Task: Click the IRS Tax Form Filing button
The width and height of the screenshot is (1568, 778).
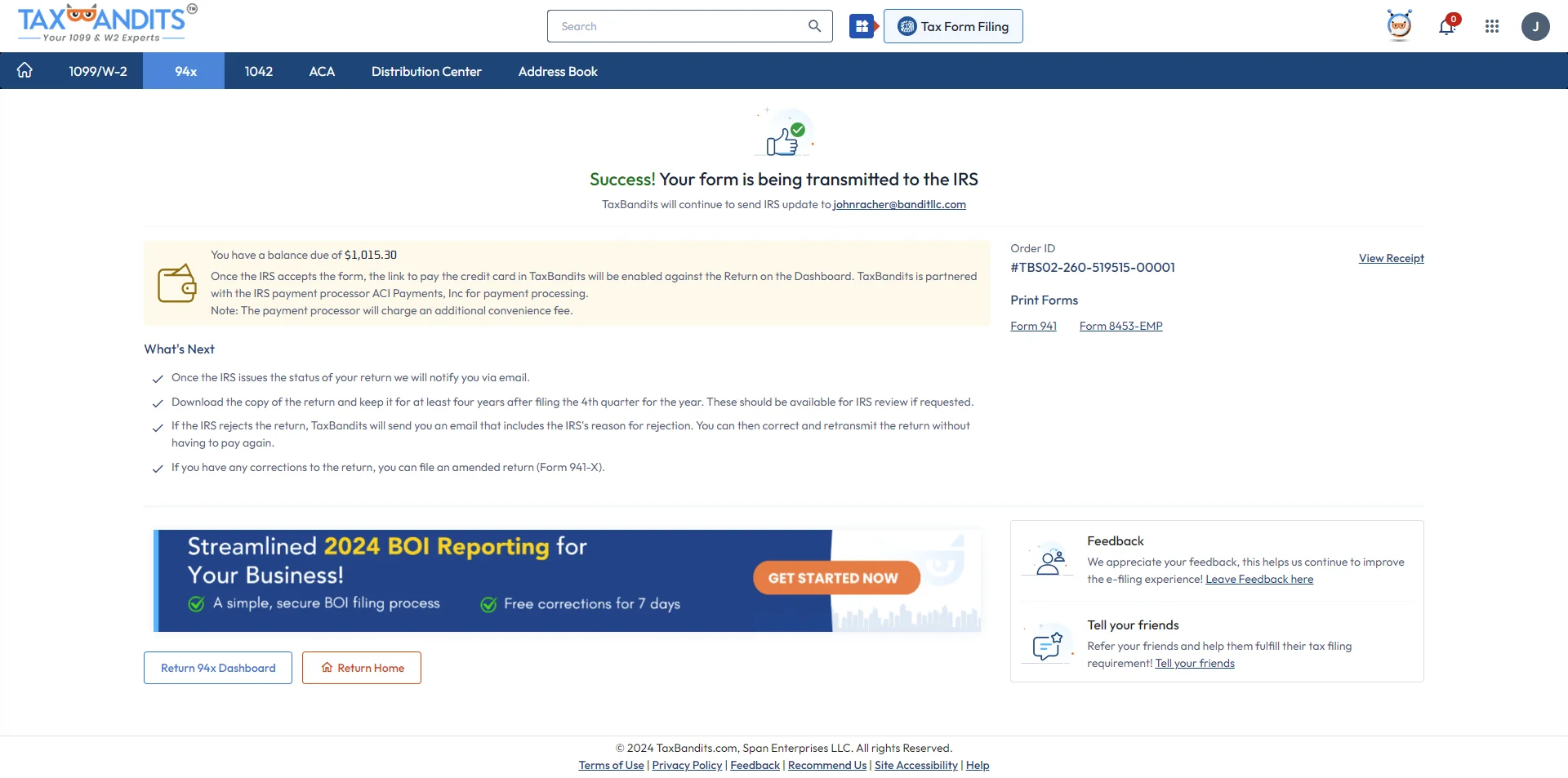Action: (953, 25)
